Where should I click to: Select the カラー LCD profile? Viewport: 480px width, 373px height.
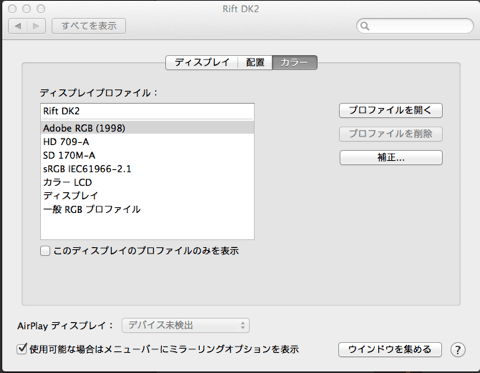click(147, 182)
